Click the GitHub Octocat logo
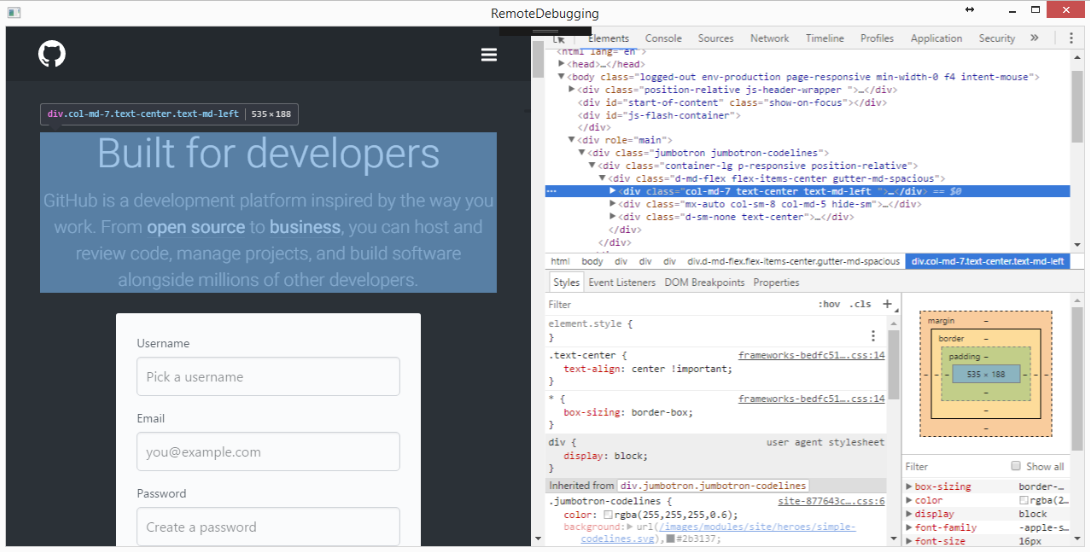The height and width of the screenshot is (552, 1090). tap(51, 54)
